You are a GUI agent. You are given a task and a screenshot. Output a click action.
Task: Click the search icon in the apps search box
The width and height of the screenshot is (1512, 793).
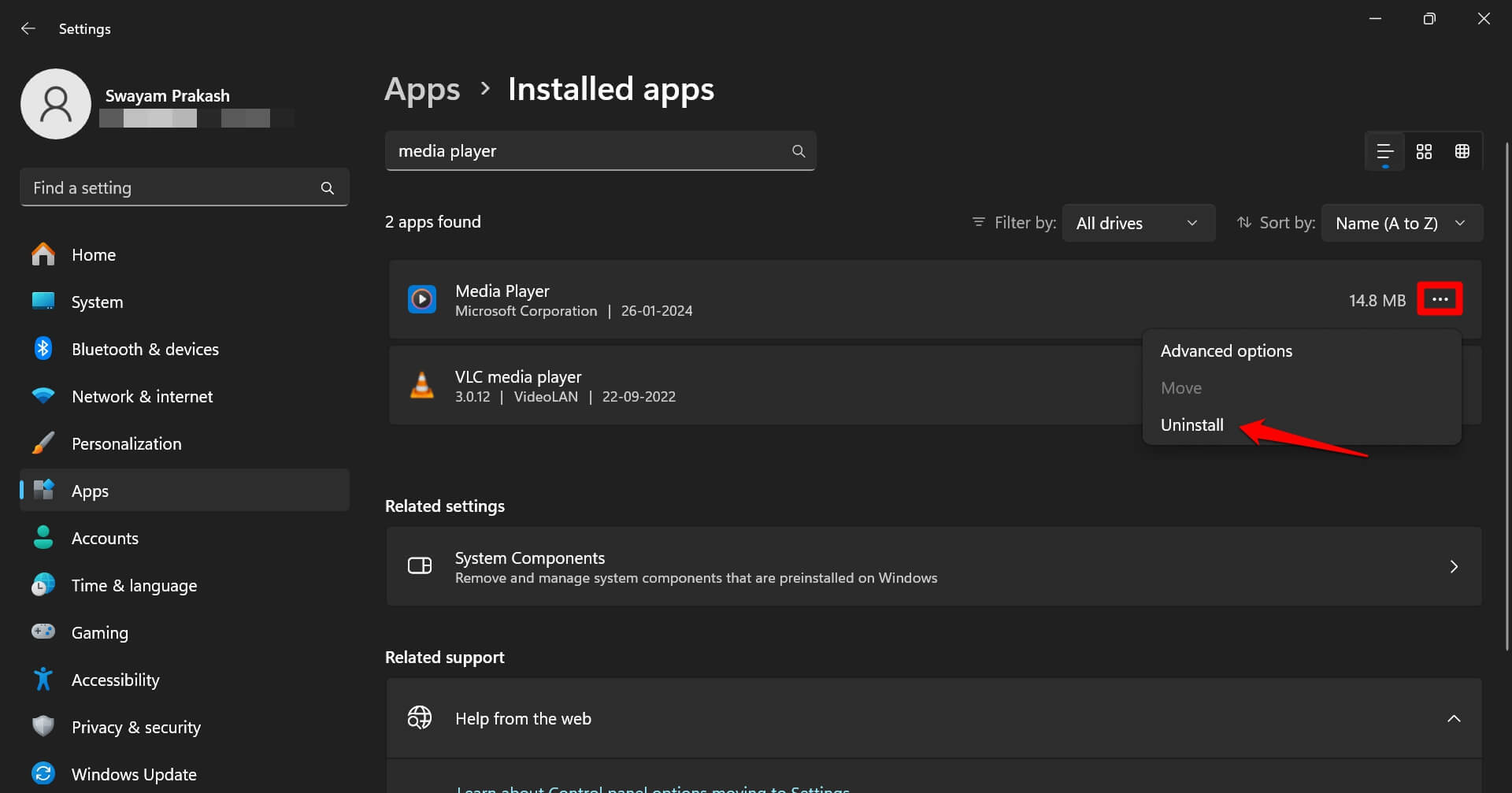799,151
